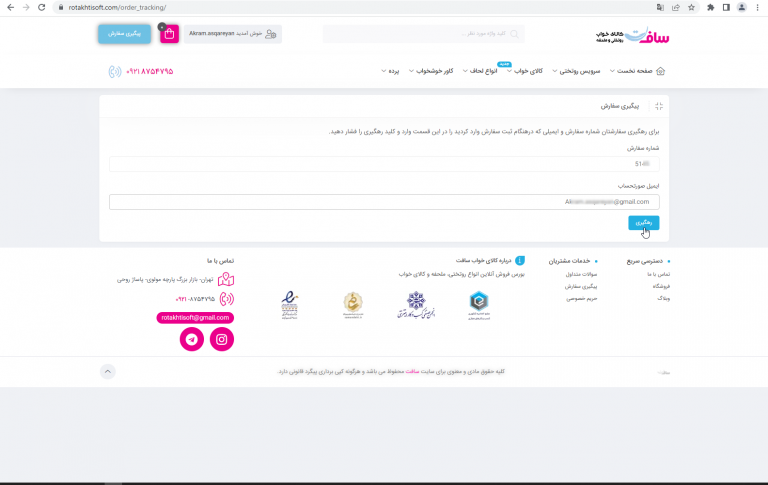Open the Instagram social icon
Image resolution: width=768 pixels, height=485 pixels.
(x=222, y=339)
